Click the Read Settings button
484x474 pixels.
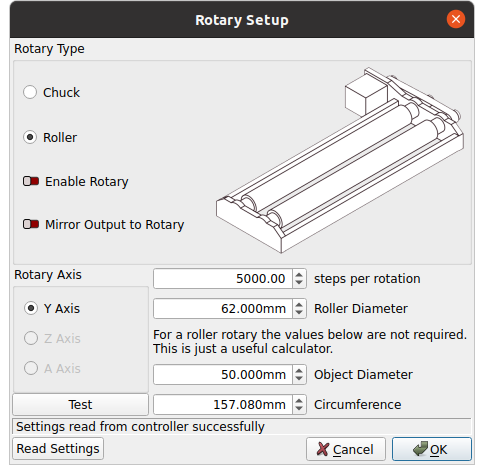tap(58, 449)
